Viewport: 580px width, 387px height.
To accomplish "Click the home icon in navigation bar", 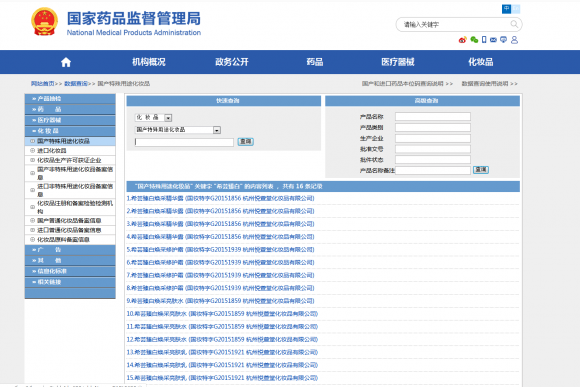I will [x=66, y=62].
